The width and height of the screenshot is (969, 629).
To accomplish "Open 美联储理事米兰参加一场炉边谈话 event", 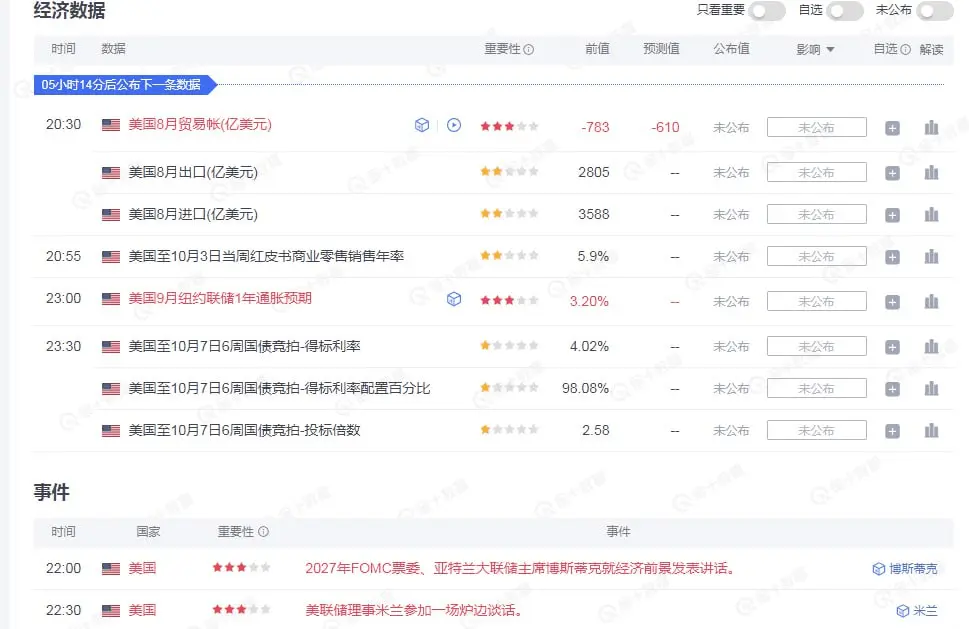I will 415,610.
